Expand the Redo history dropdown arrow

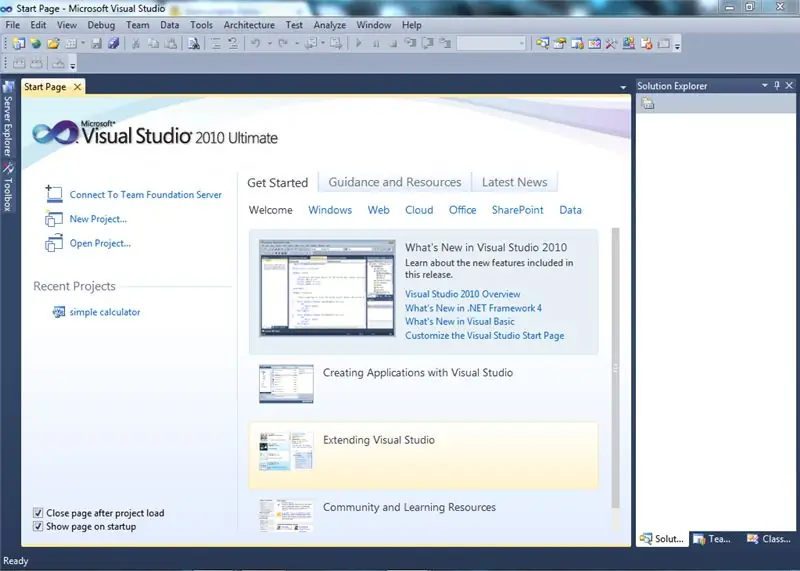pyautogui.click(x=297, y=44)
